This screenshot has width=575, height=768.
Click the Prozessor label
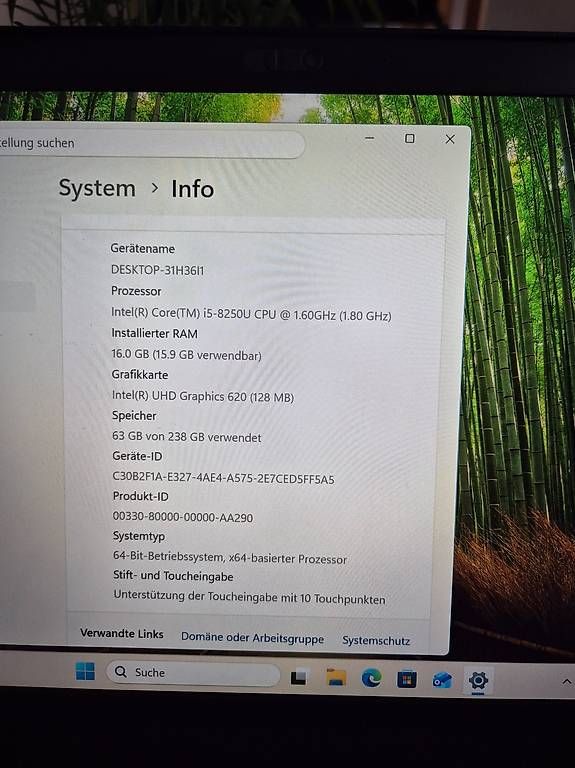tap(136, 291)
